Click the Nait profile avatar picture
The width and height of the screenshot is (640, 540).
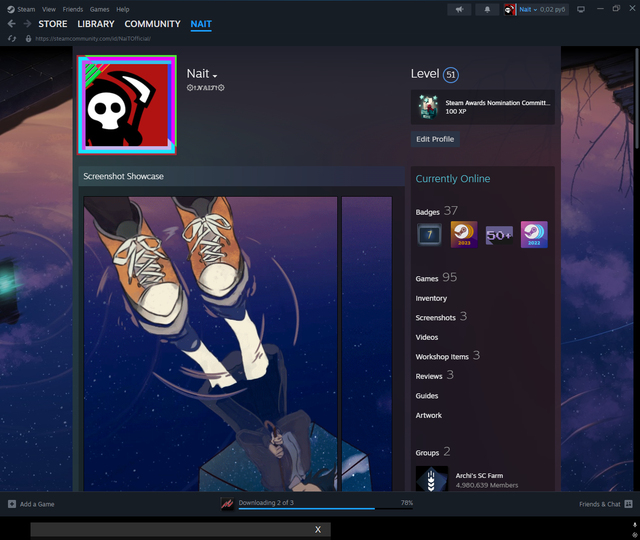[127, 105]
